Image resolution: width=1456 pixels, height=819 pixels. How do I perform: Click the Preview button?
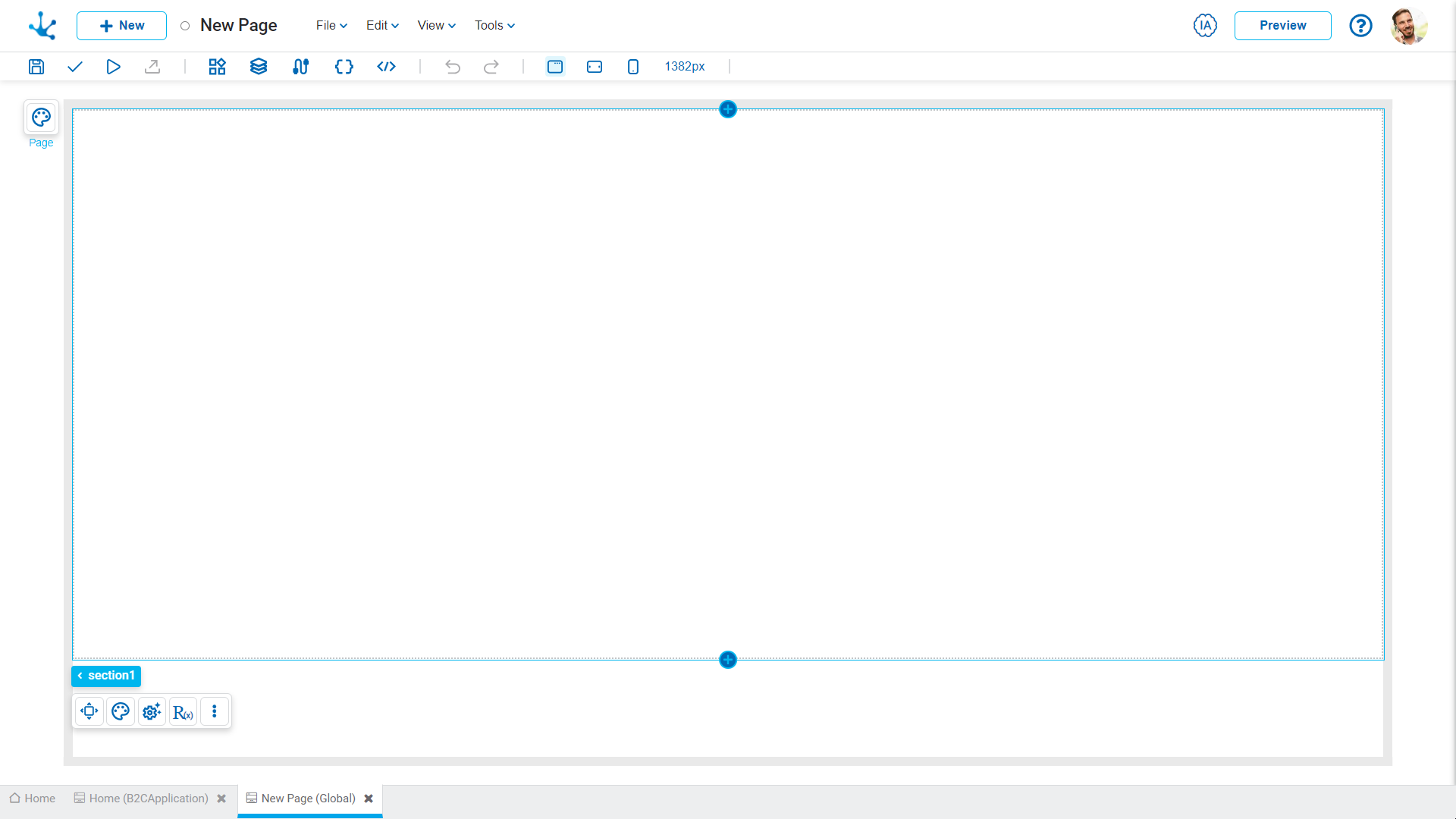(x=1283, y=25)
